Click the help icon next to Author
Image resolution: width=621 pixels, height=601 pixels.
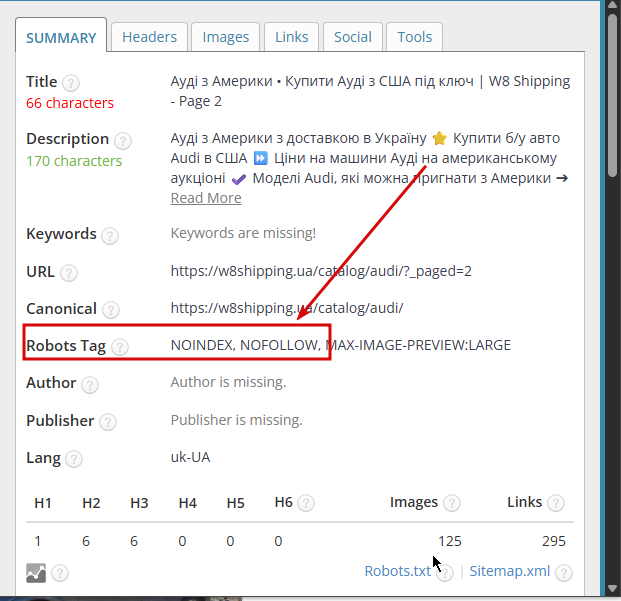tap(90, 384)
